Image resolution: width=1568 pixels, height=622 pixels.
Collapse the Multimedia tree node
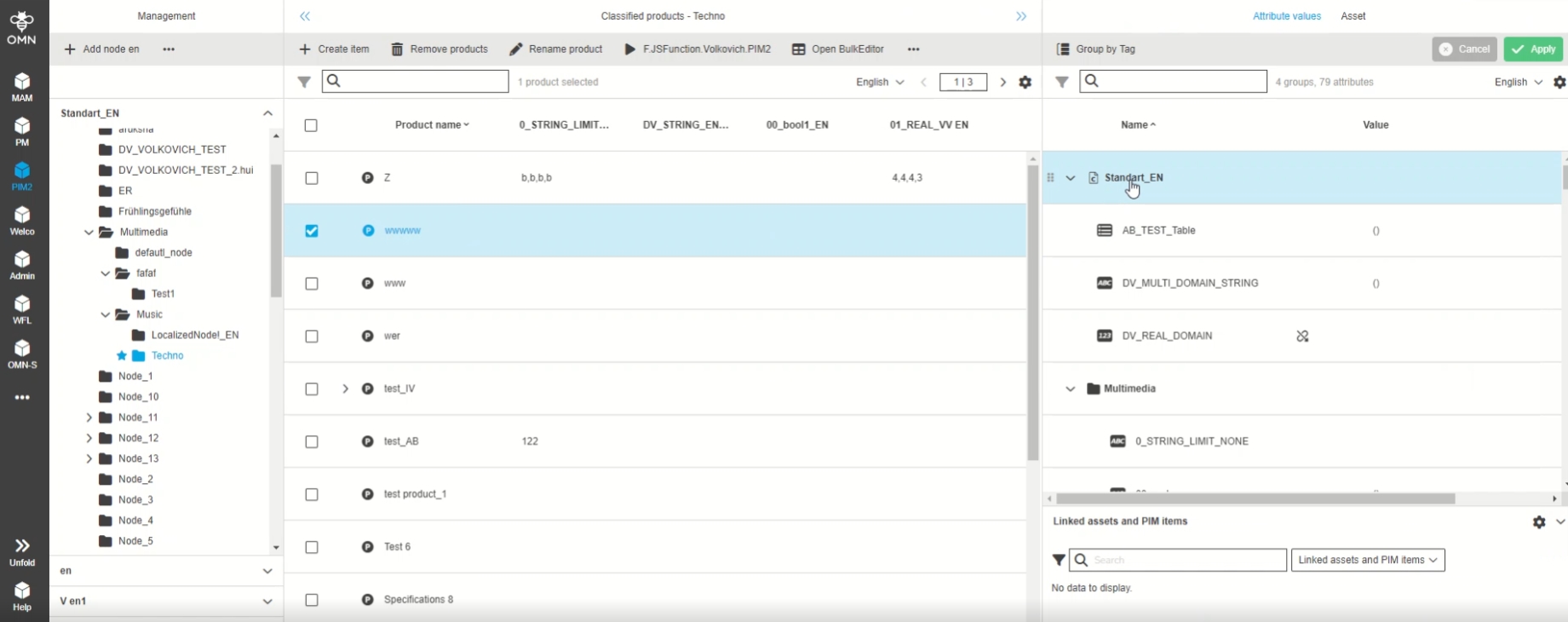tap(89, 232)
